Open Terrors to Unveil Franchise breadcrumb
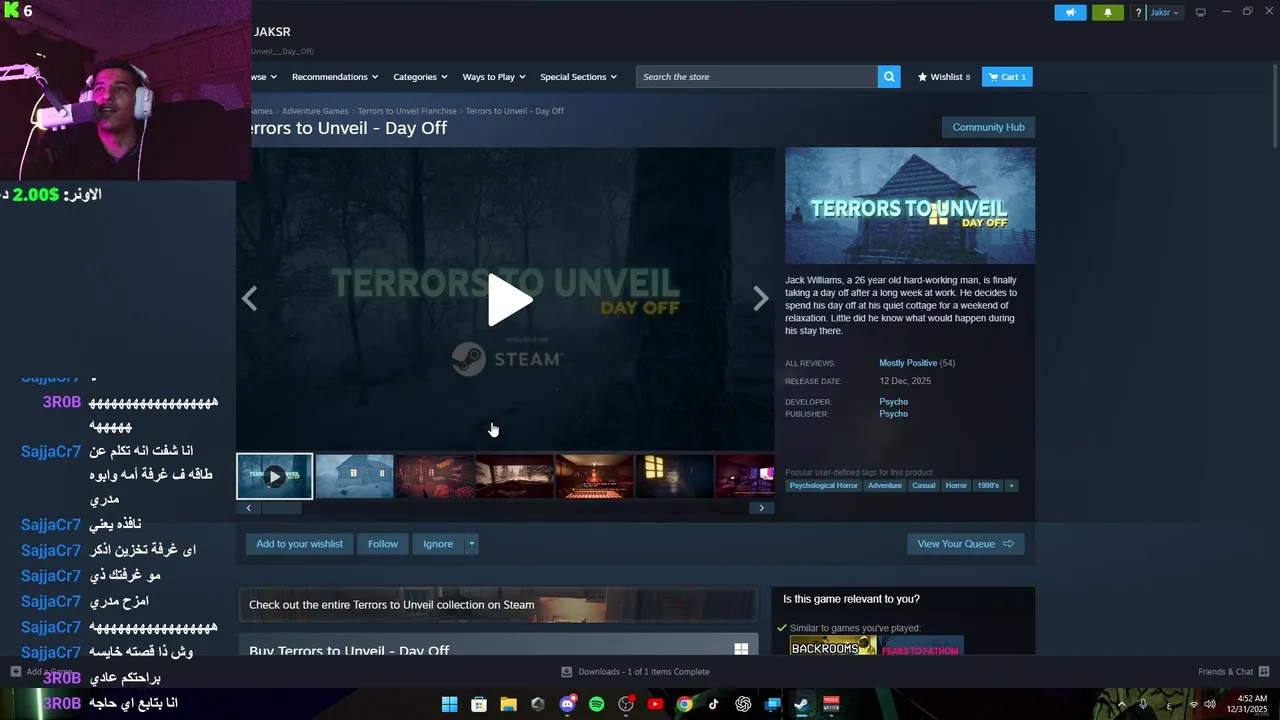 pyautogui.click(x=407, y=111)
